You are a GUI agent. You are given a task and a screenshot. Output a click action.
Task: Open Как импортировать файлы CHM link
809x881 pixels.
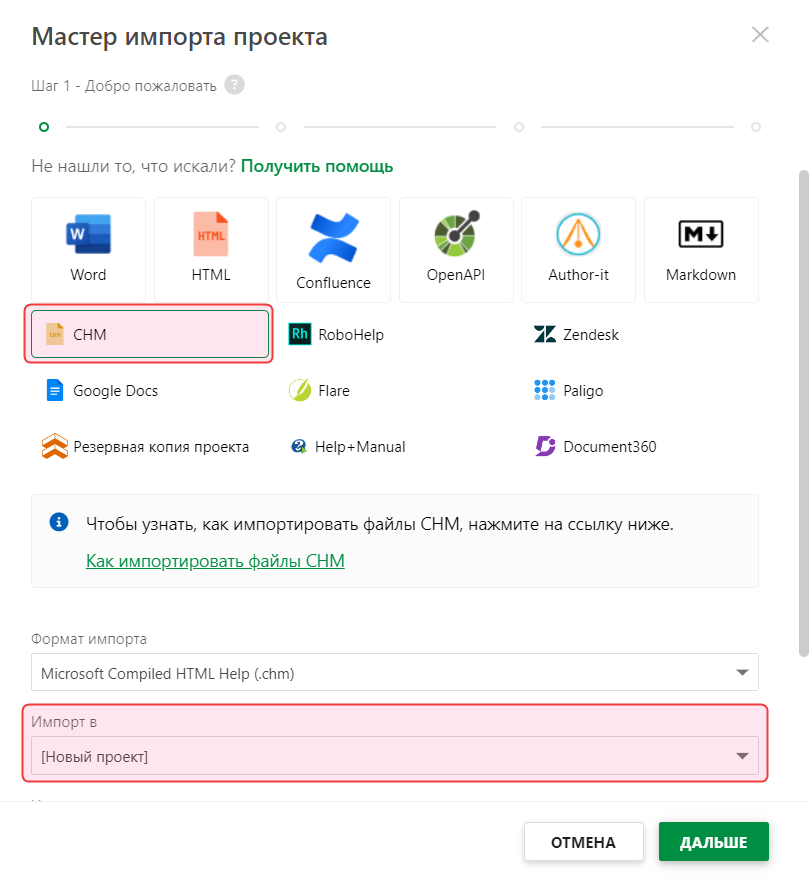click(215, 561)
